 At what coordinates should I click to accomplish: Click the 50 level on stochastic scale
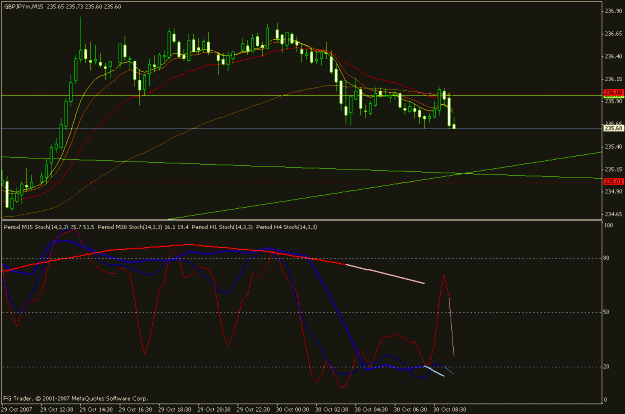tap(607, 312)
